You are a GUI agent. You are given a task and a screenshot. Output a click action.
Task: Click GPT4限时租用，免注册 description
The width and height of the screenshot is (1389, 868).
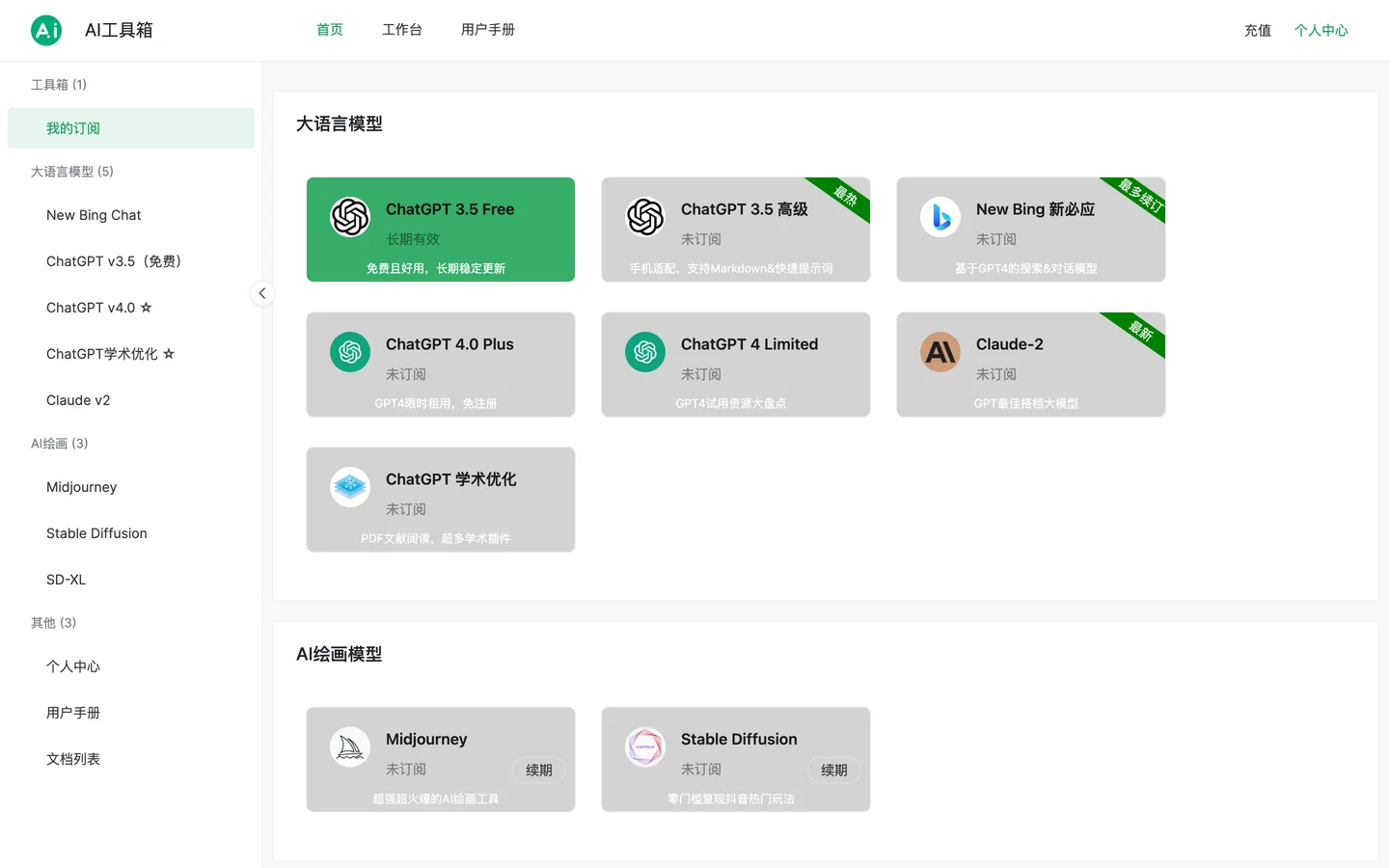[x=436, y=403]
